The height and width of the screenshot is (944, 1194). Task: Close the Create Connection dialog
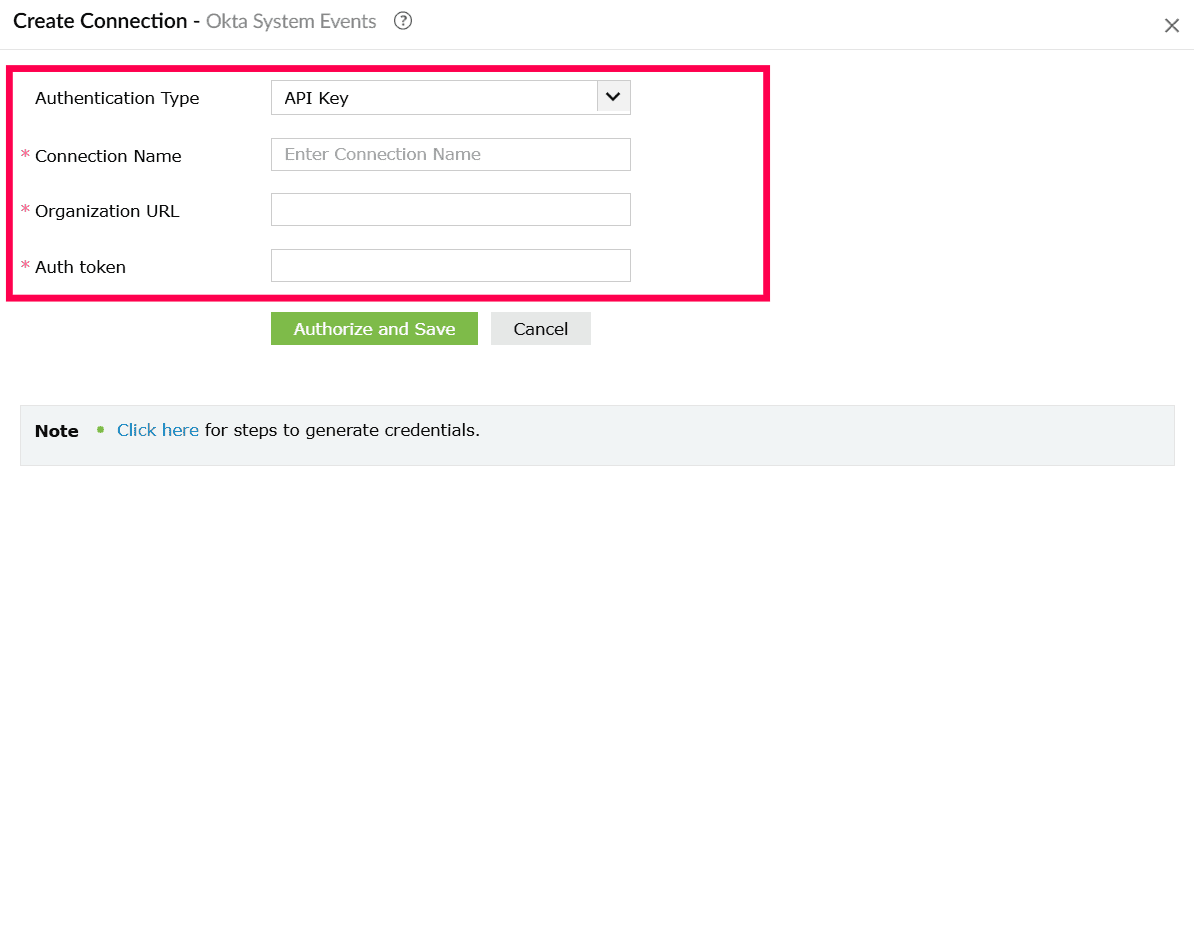[x=1171, y=26]
